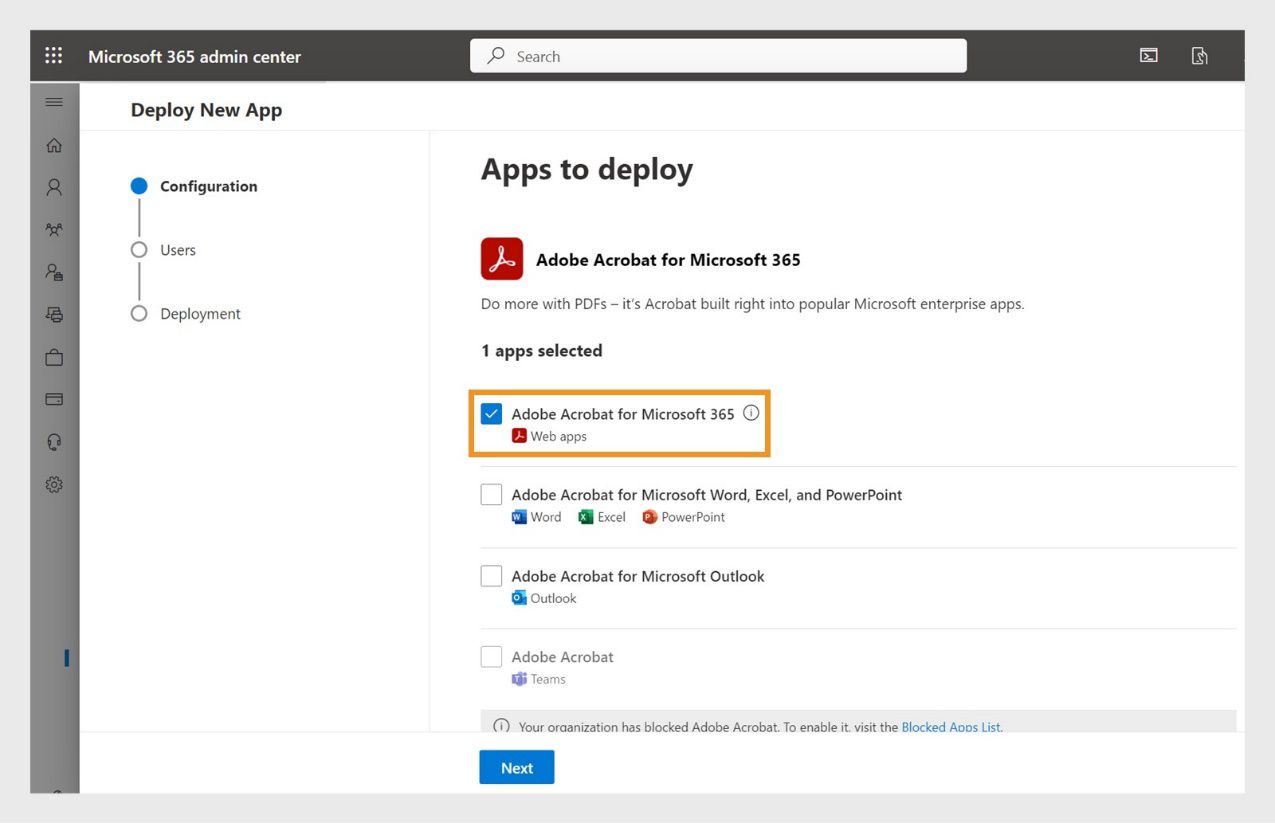
Task: Check Adobe Acrobat for Word, Excel, and PowerPoint
Action: (491, 493)
